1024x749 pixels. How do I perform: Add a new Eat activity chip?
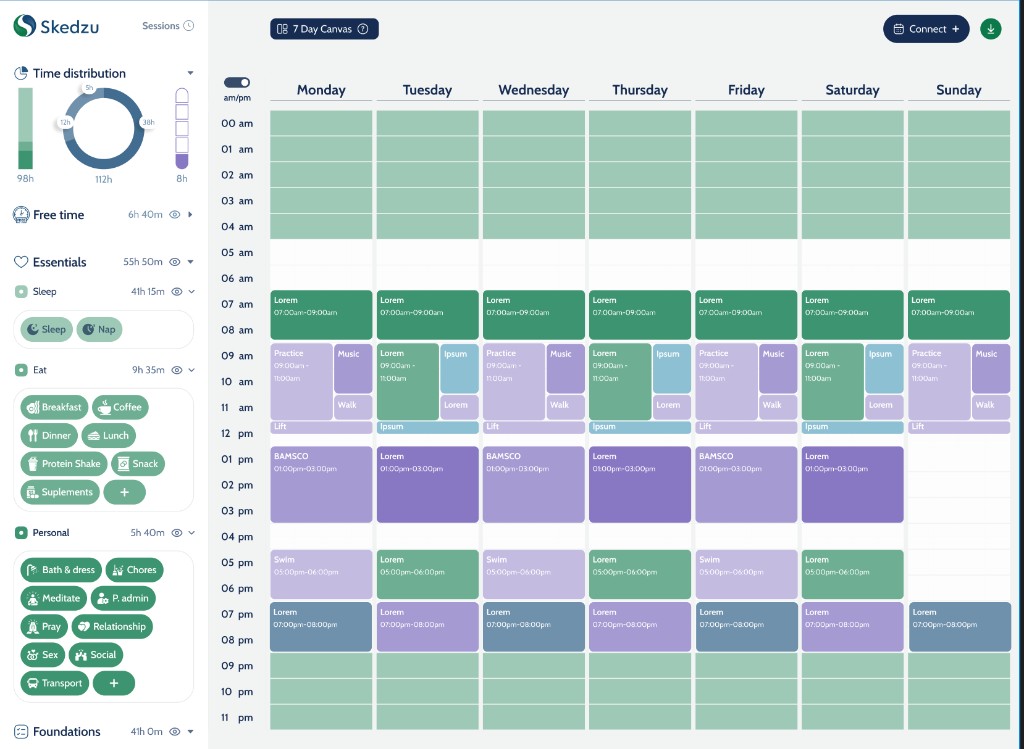[124, 492]
